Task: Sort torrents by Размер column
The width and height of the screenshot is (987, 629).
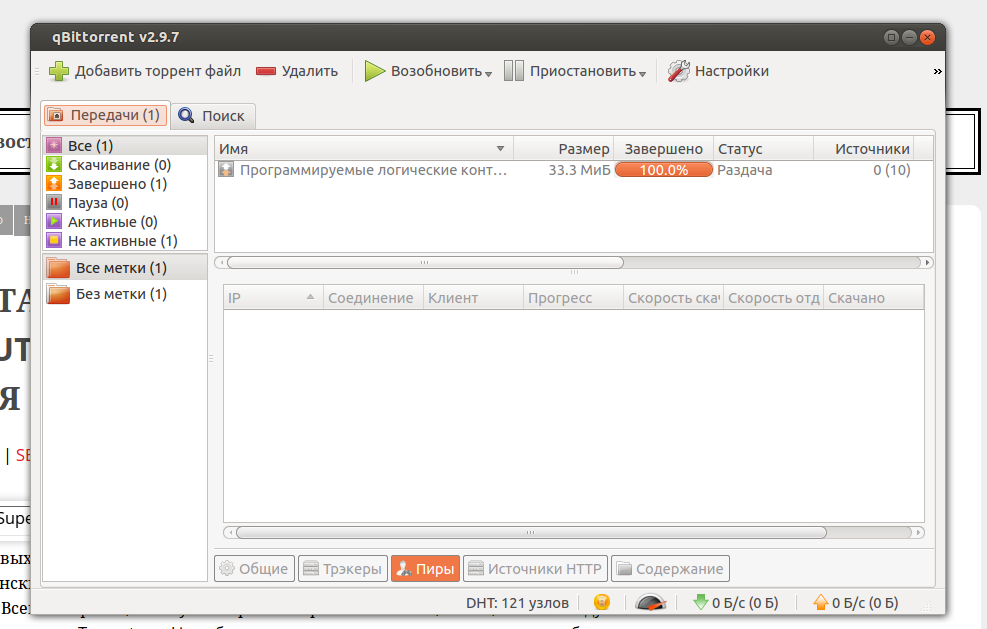Action: (563, 149)
